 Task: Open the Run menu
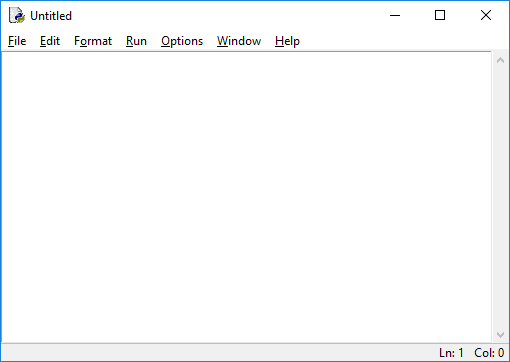tap(136, 41)
